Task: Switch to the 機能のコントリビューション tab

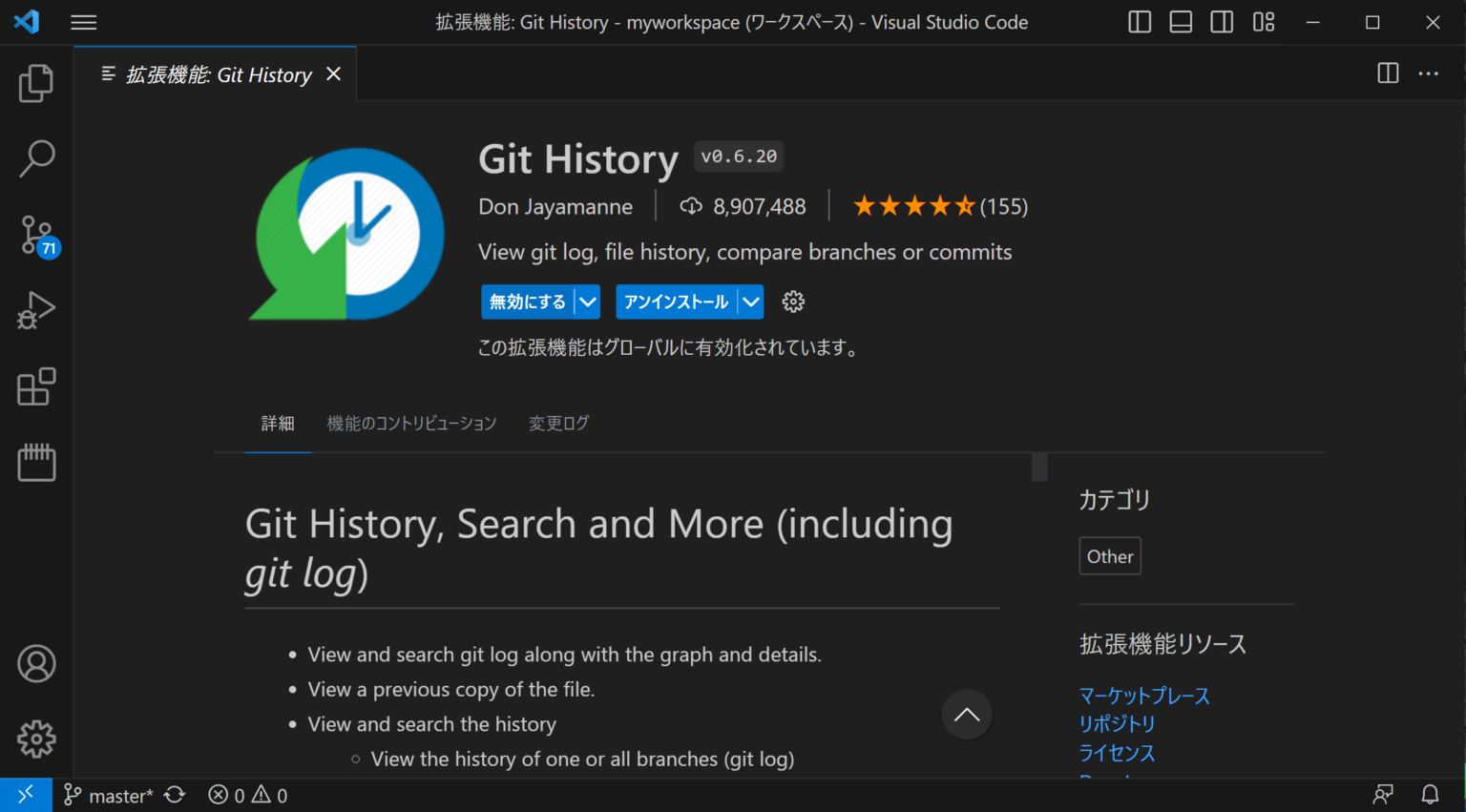Action: tap(411, 423)
